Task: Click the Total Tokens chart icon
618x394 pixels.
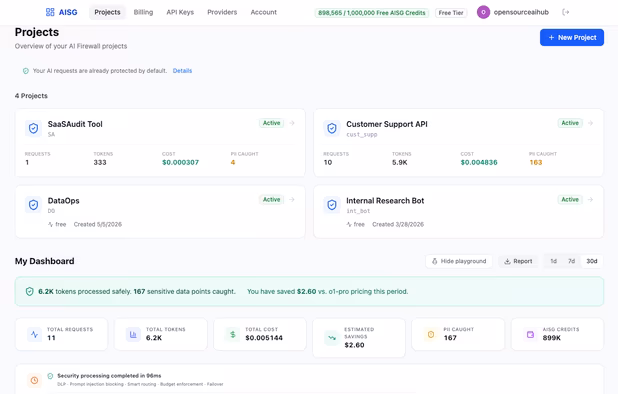Action: pos(133,335)
